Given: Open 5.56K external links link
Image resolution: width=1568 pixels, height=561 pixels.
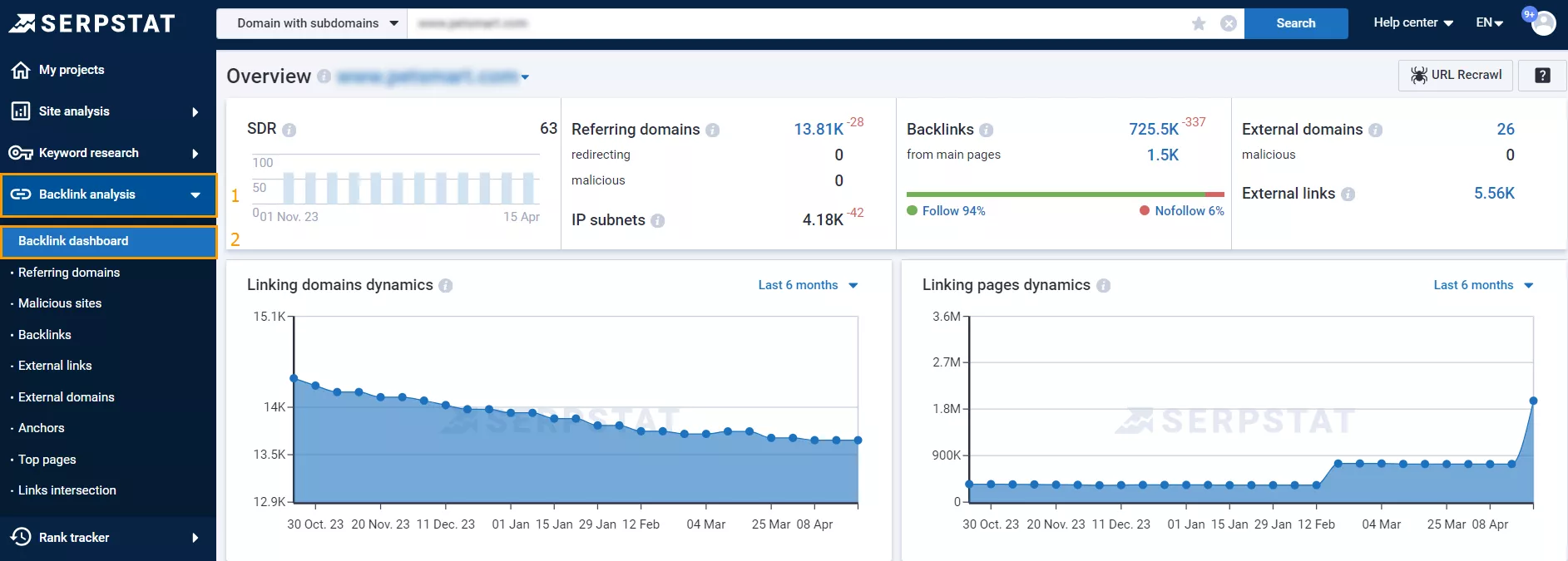Looking at the screenshot, I should pos(1494,194).
